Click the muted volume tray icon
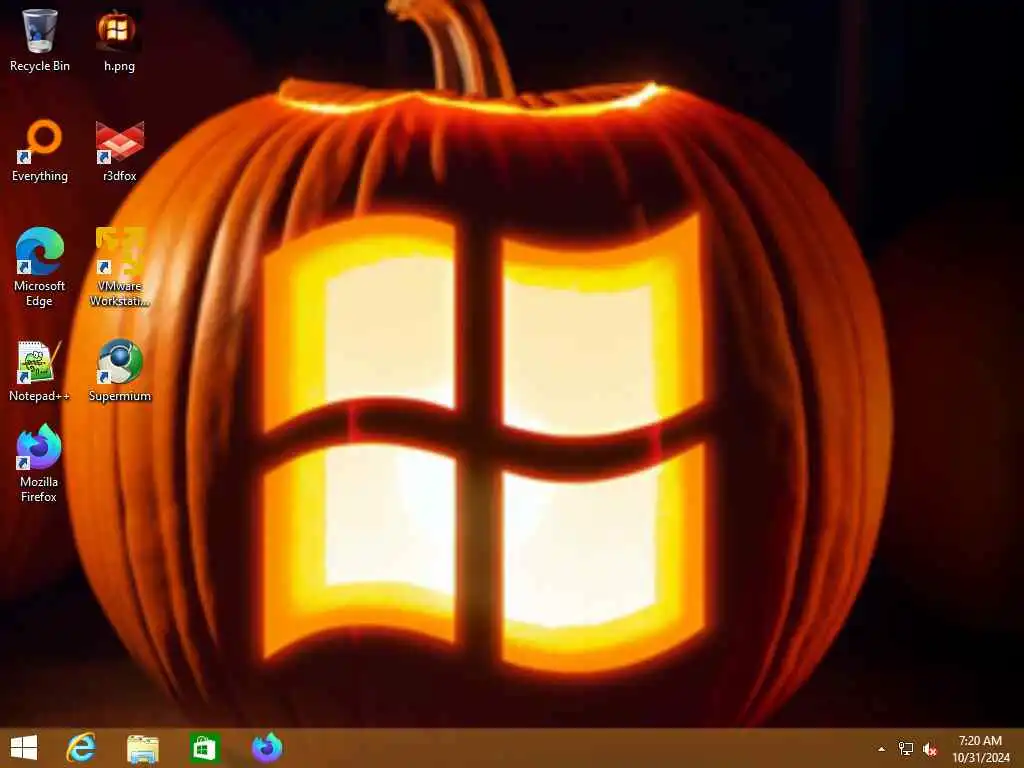 point(930,749)
